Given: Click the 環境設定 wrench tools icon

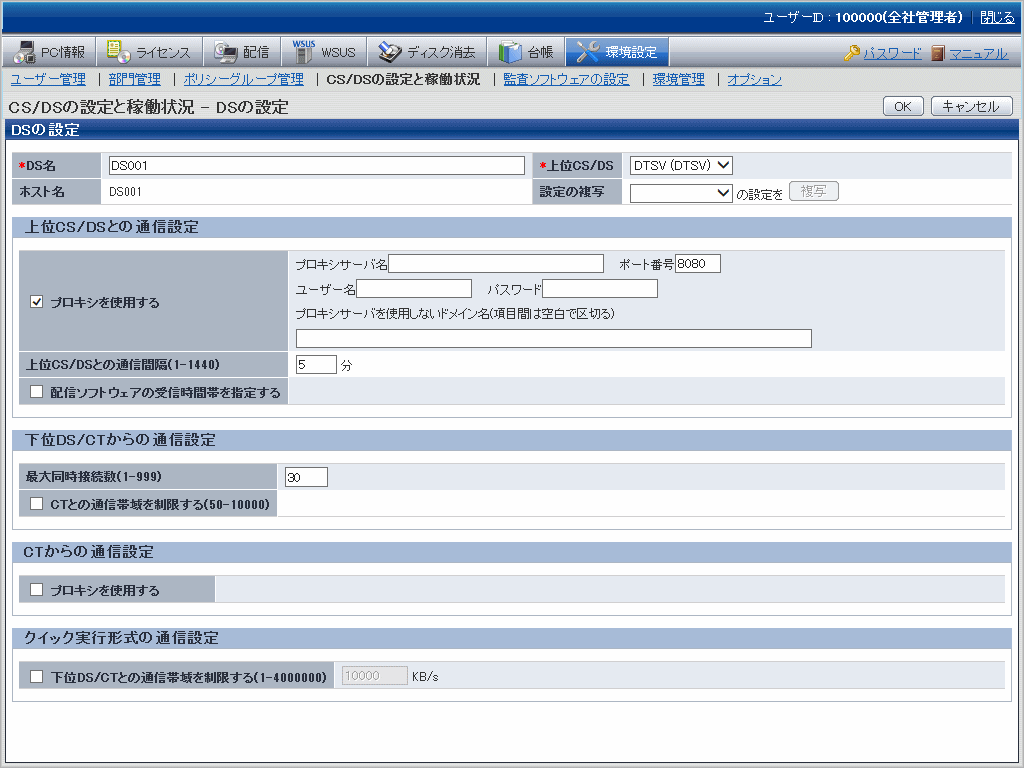Looking at the screenshot, I should 588,52.
